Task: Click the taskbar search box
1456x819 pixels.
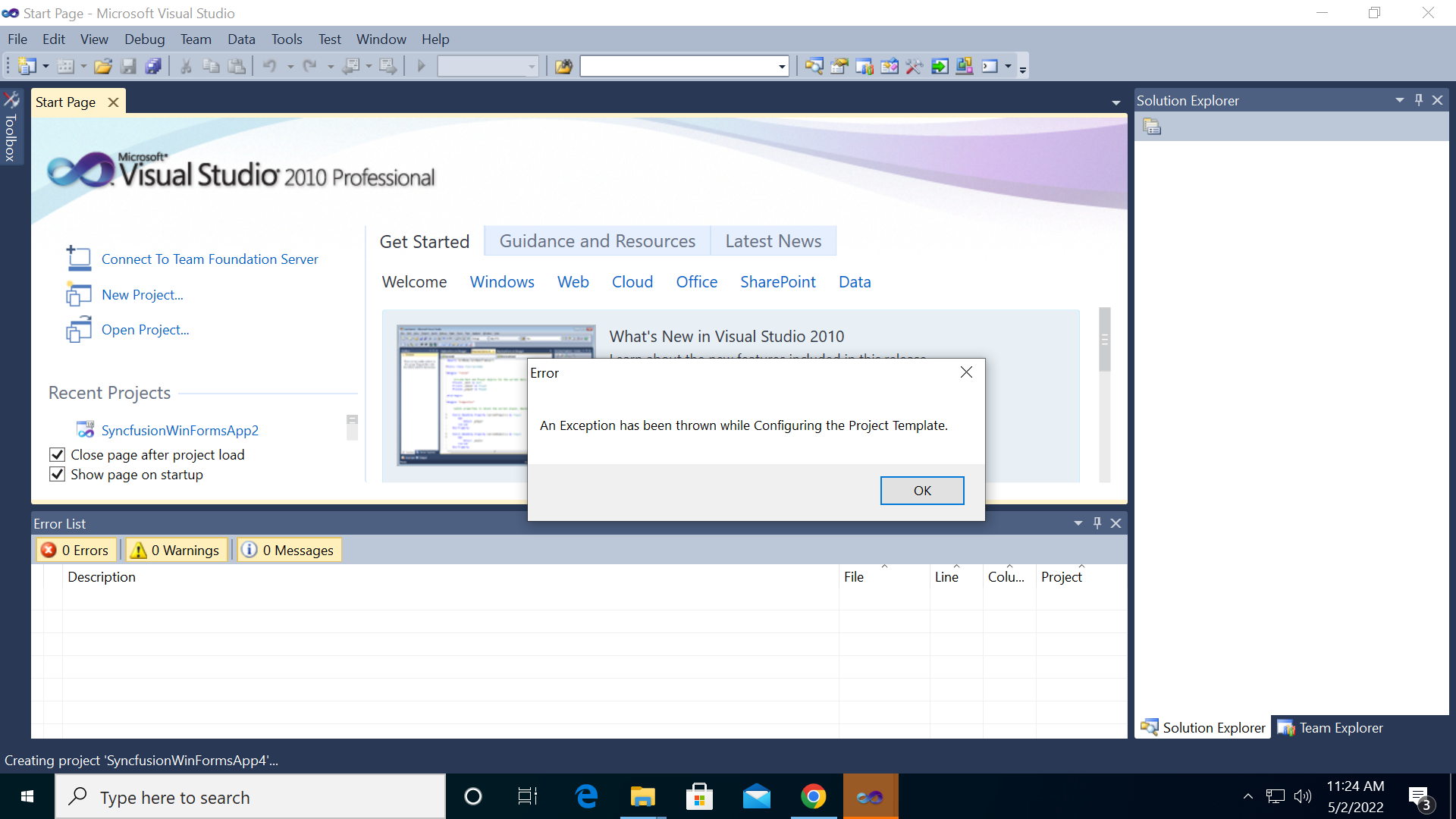Action: click(x=250, y=797)
